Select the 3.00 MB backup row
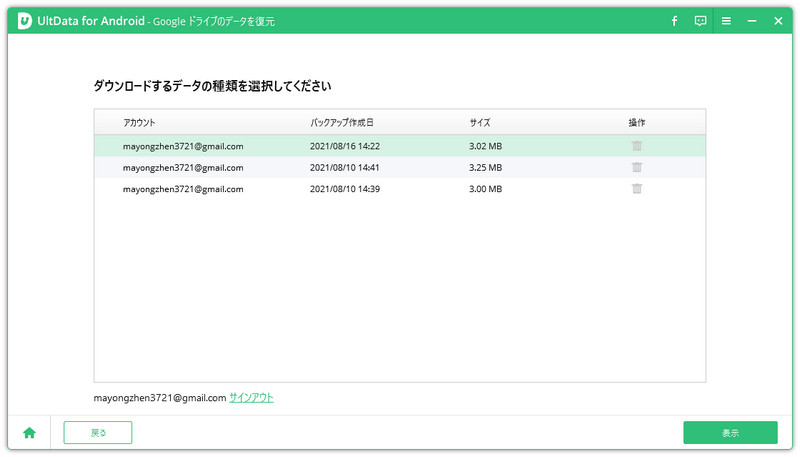 400,188
